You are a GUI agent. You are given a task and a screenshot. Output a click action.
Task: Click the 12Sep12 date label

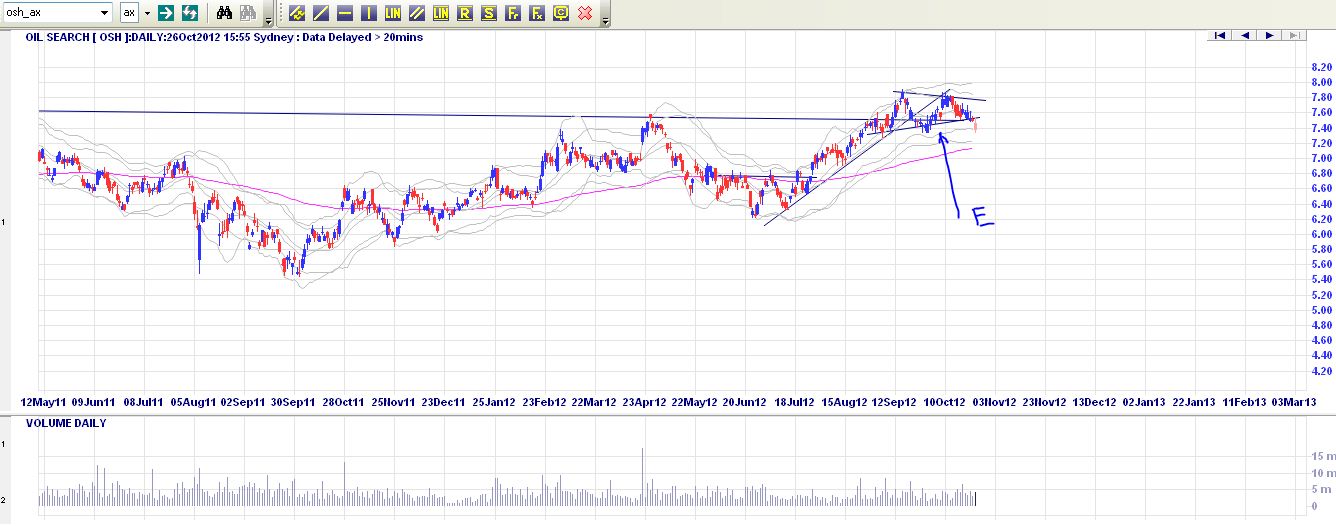click(894, 402)
